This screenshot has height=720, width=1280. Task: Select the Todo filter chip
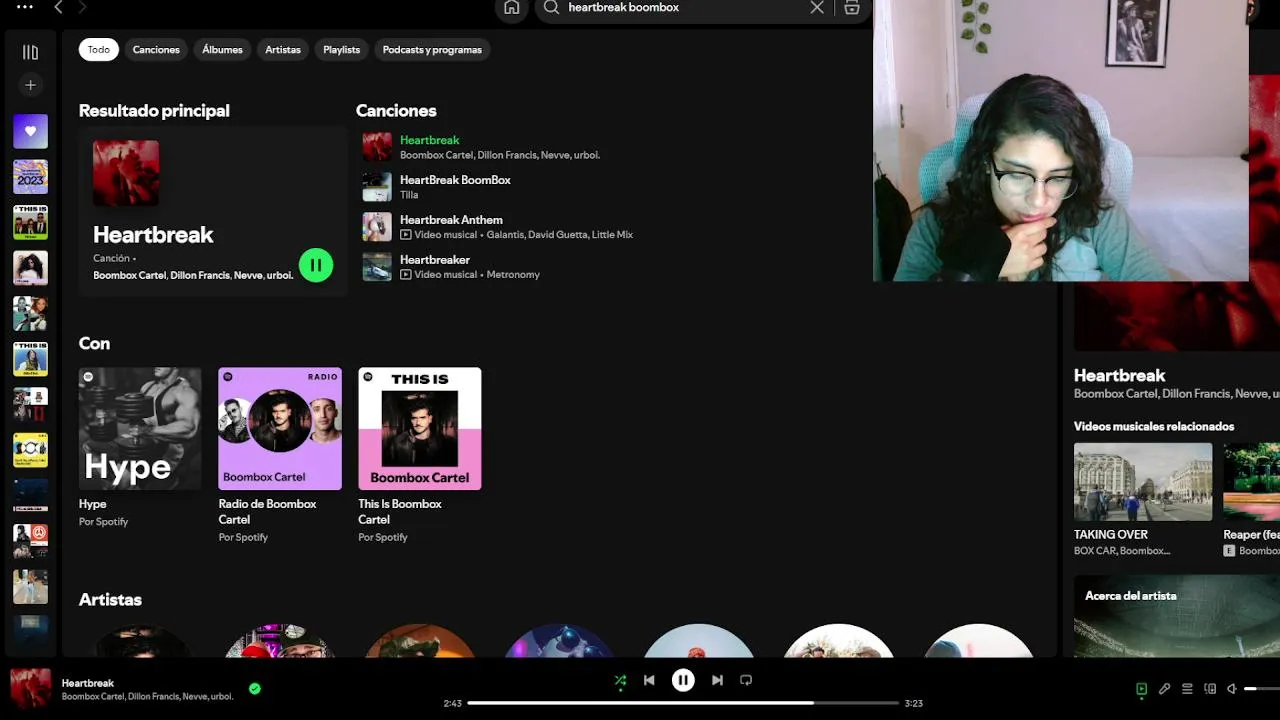coord(99,49)
